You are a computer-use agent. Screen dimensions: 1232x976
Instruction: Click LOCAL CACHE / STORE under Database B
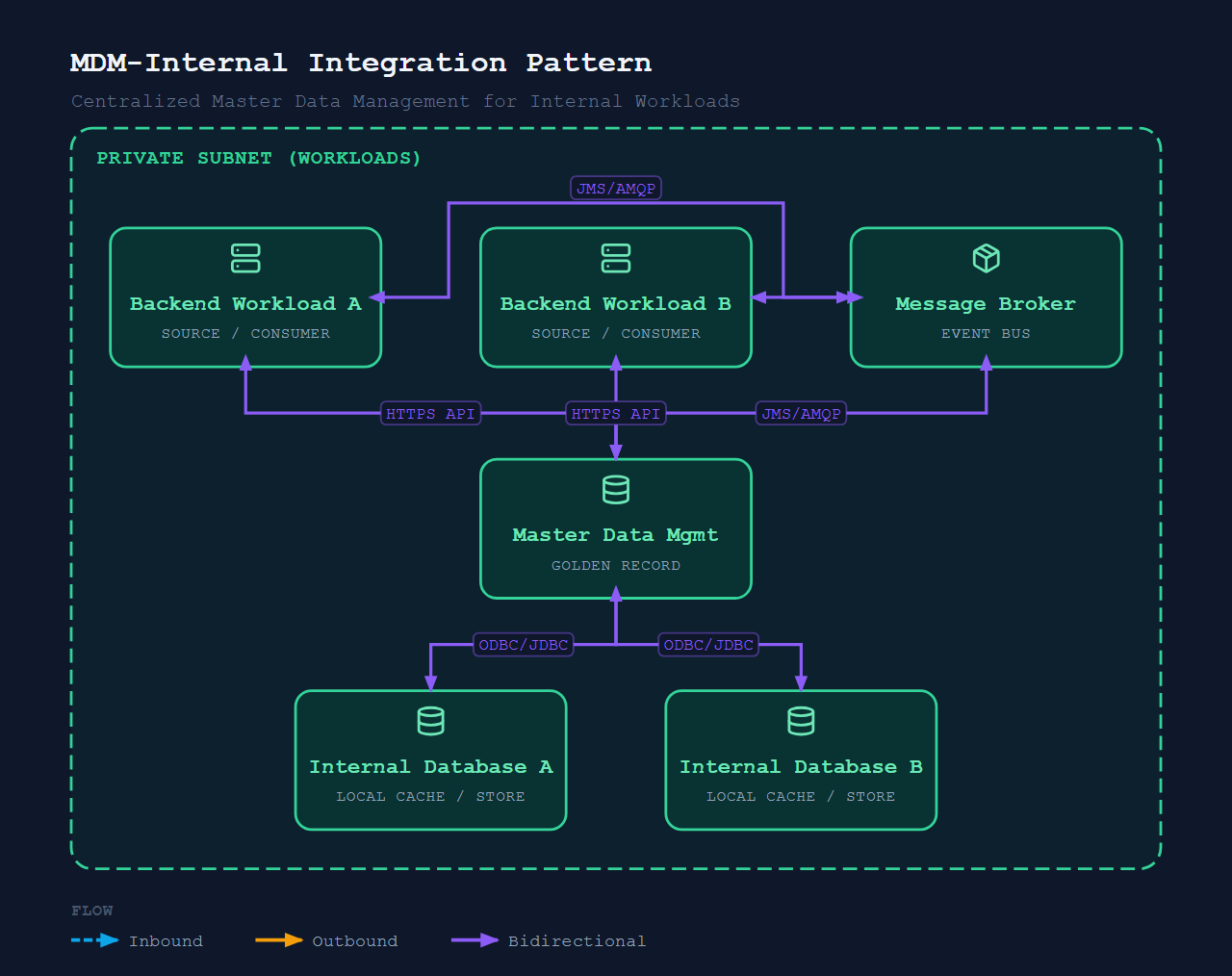click(x=801, y=797)
